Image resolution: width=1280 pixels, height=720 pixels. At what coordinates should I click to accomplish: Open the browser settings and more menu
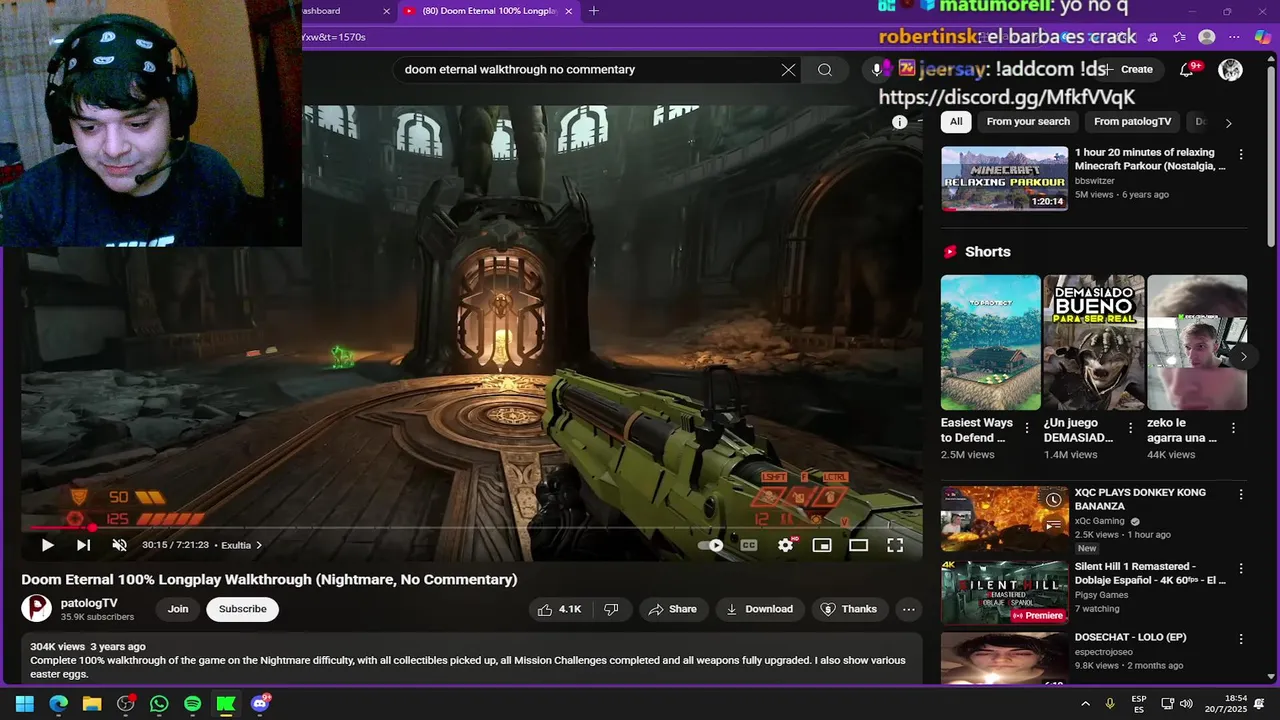pos(1234,37)
